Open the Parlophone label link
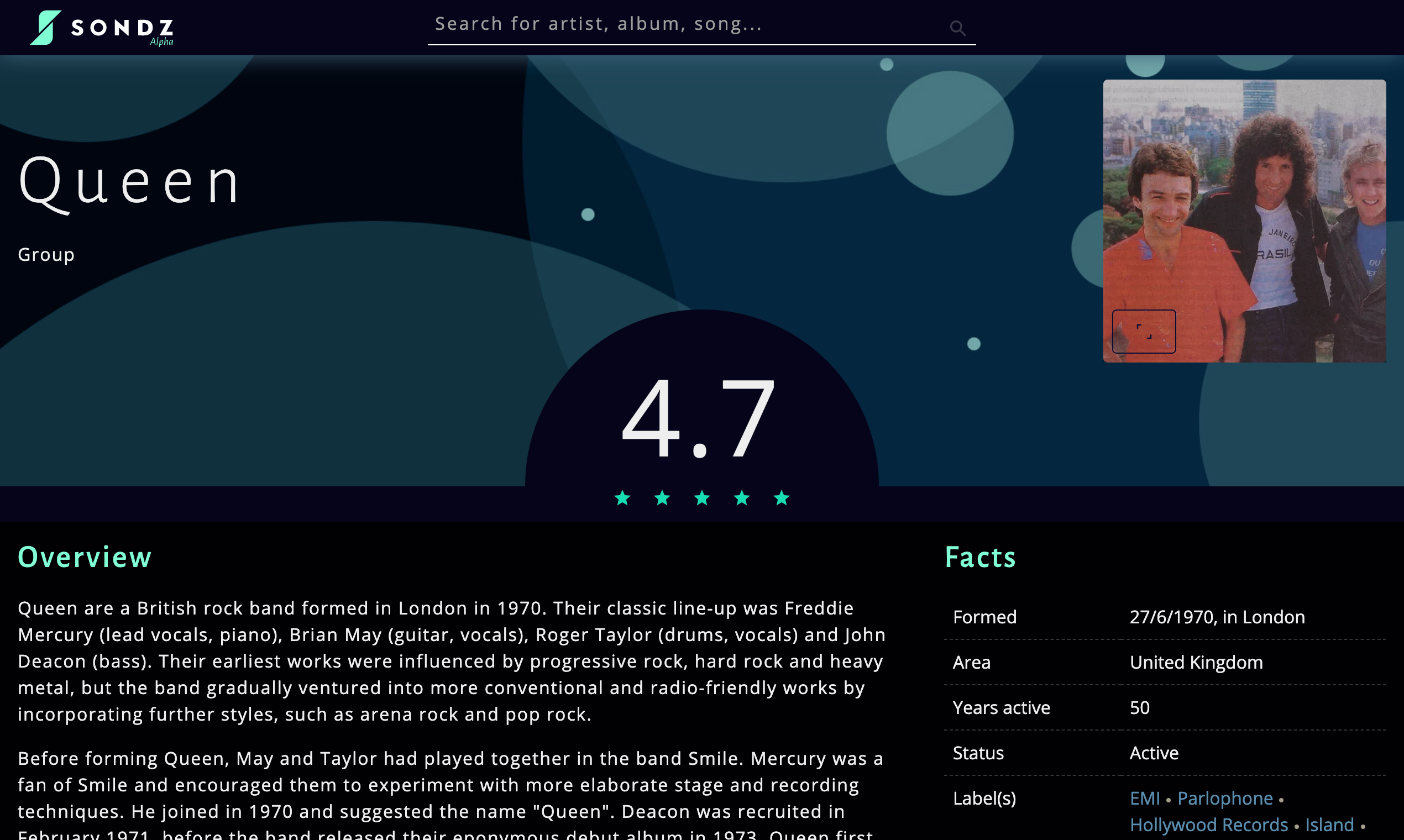 tap(1225, 798)
